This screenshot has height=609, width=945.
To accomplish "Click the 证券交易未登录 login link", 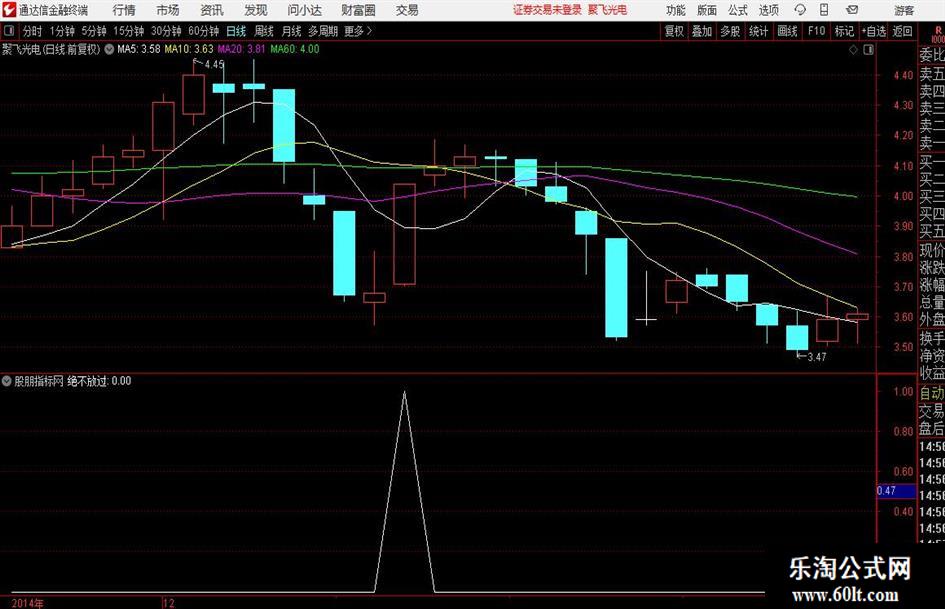I will tap(547, 10).
